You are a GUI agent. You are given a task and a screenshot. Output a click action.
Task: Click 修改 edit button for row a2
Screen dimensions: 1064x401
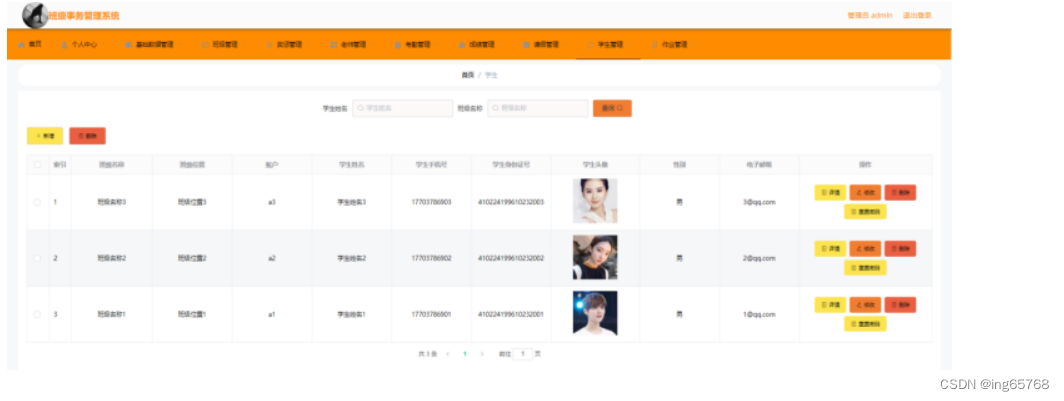[x=865, y=249]
